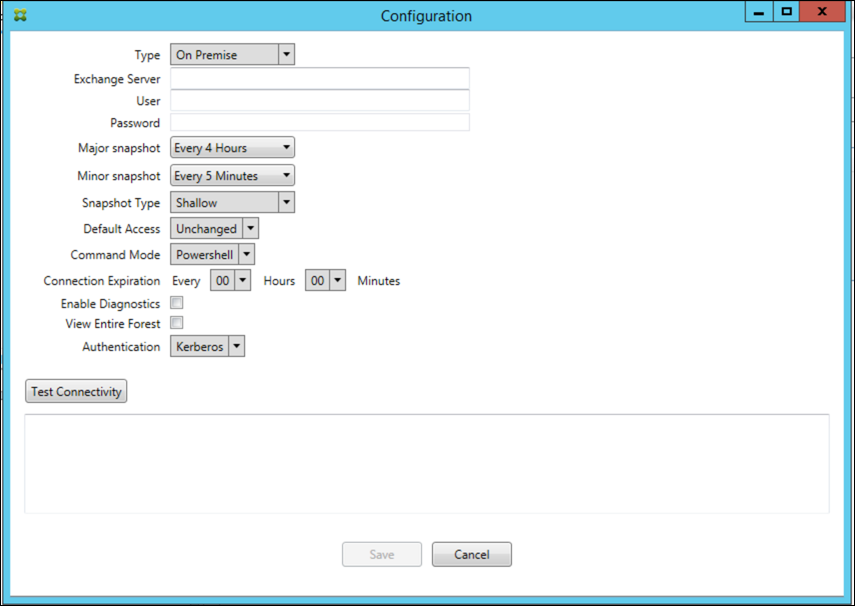
Task: Click the connectivity results output box
Action: (427, 463)
